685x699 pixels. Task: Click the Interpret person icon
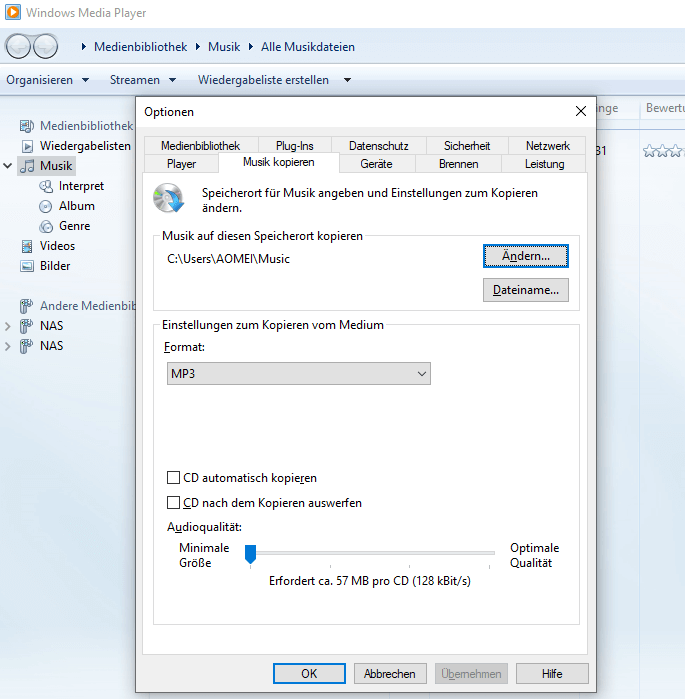click(46, 186)
